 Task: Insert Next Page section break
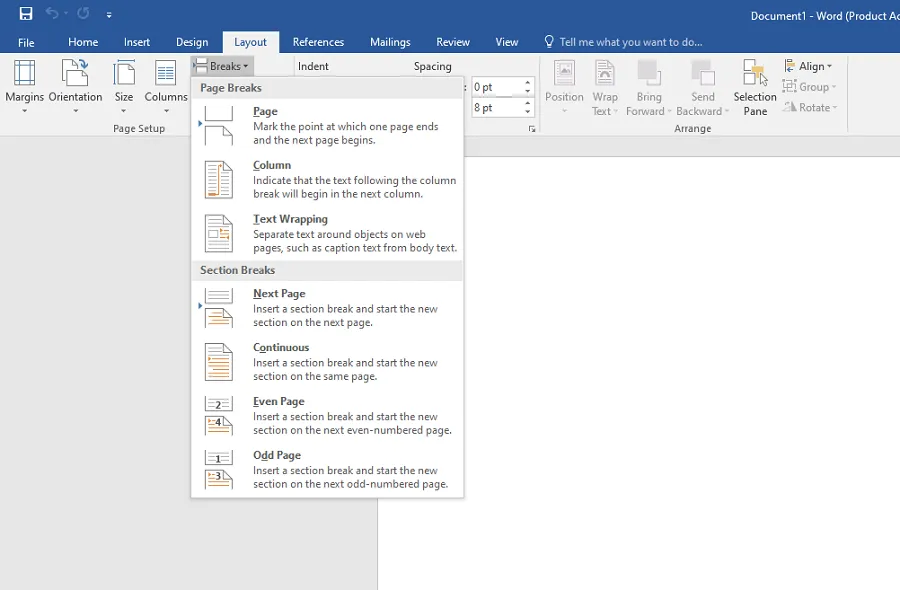(x=327, y=308)
